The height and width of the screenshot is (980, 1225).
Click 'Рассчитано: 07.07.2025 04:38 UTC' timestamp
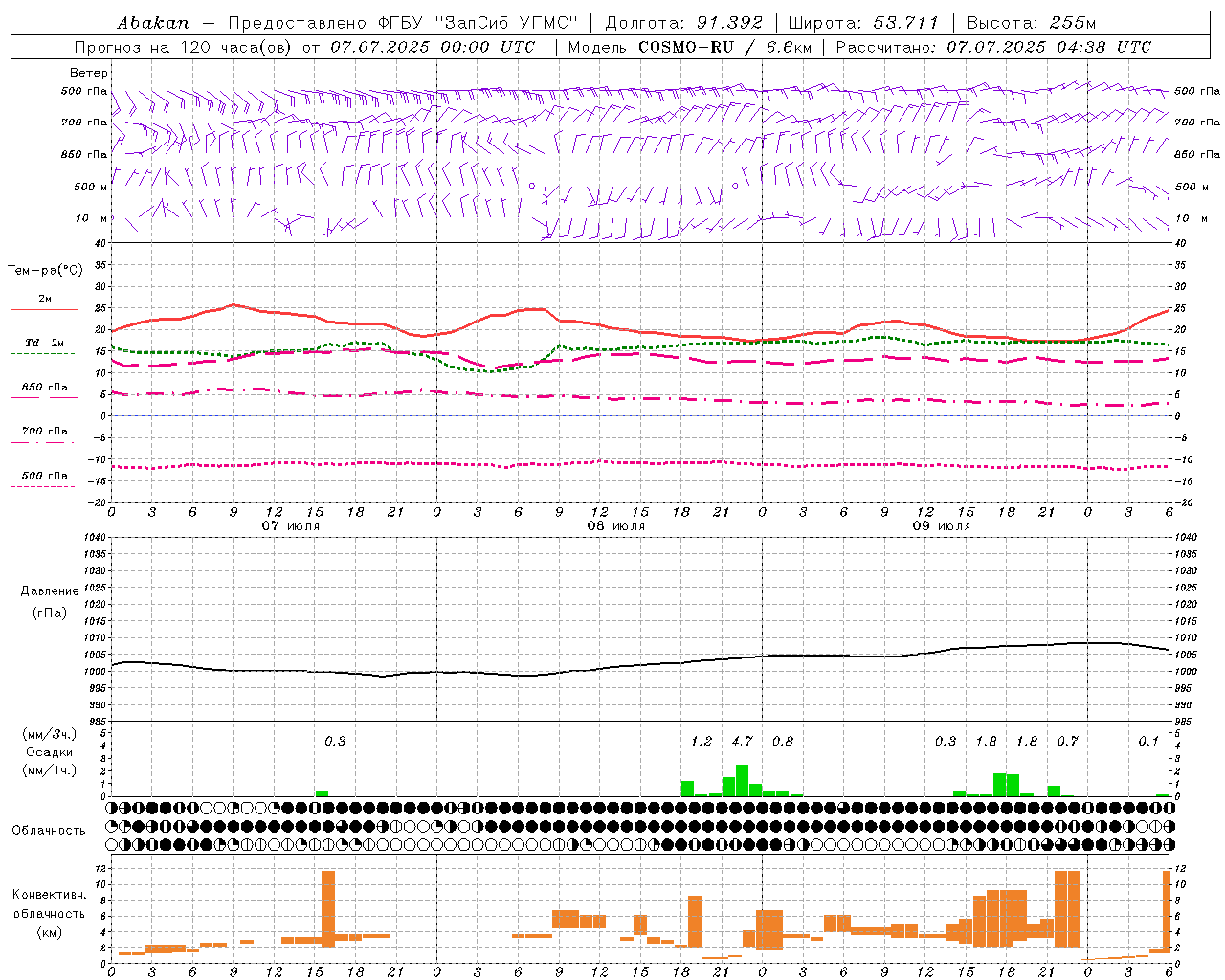pyautogui.click(x=993, y=47)
